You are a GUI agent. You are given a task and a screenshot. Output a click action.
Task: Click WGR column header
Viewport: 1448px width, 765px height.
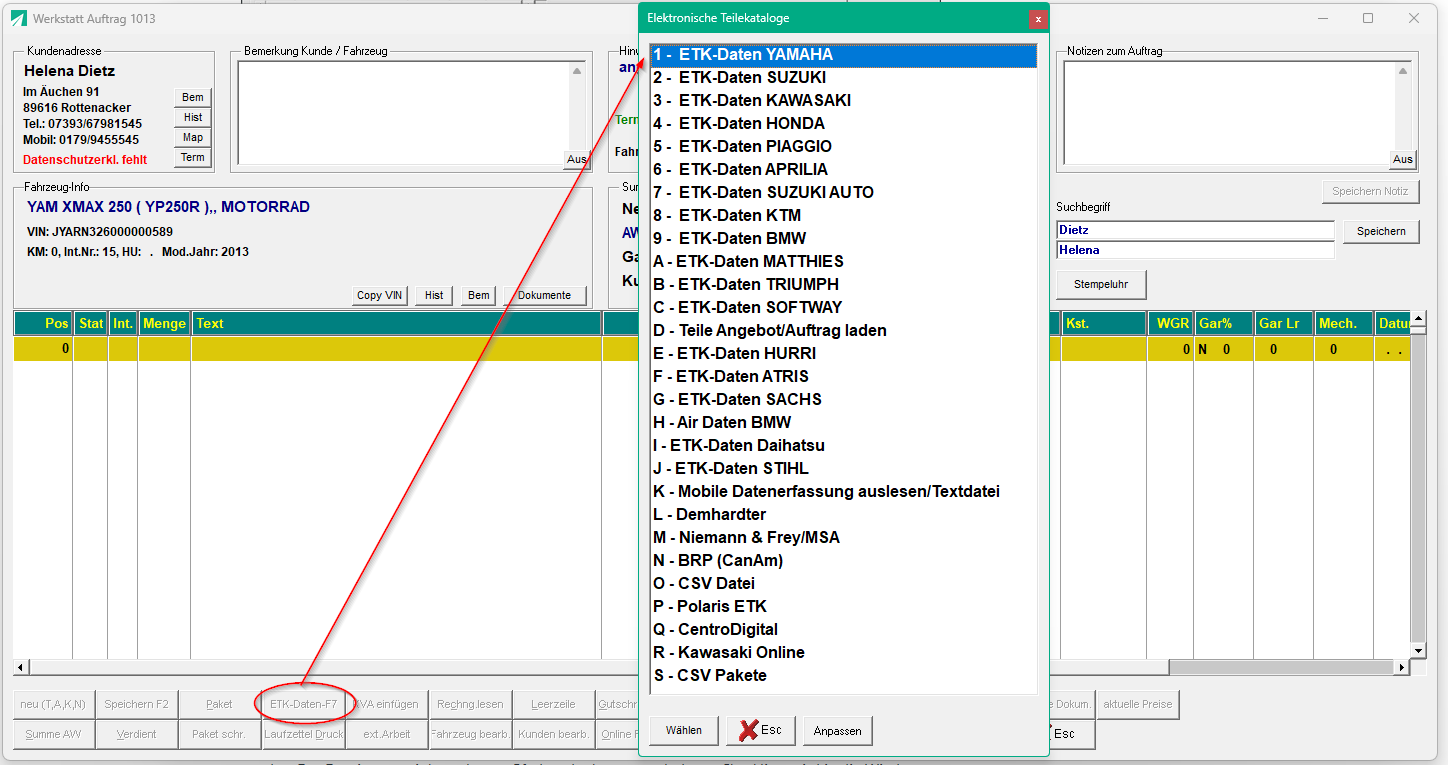point(1170,323)
